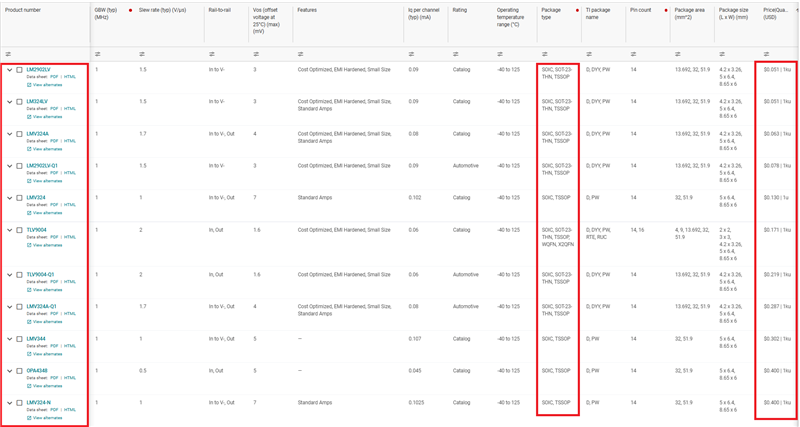The image size is (800, 427).
Task: Click View alternates icon for TLV9004
Action: coord(29,245)
